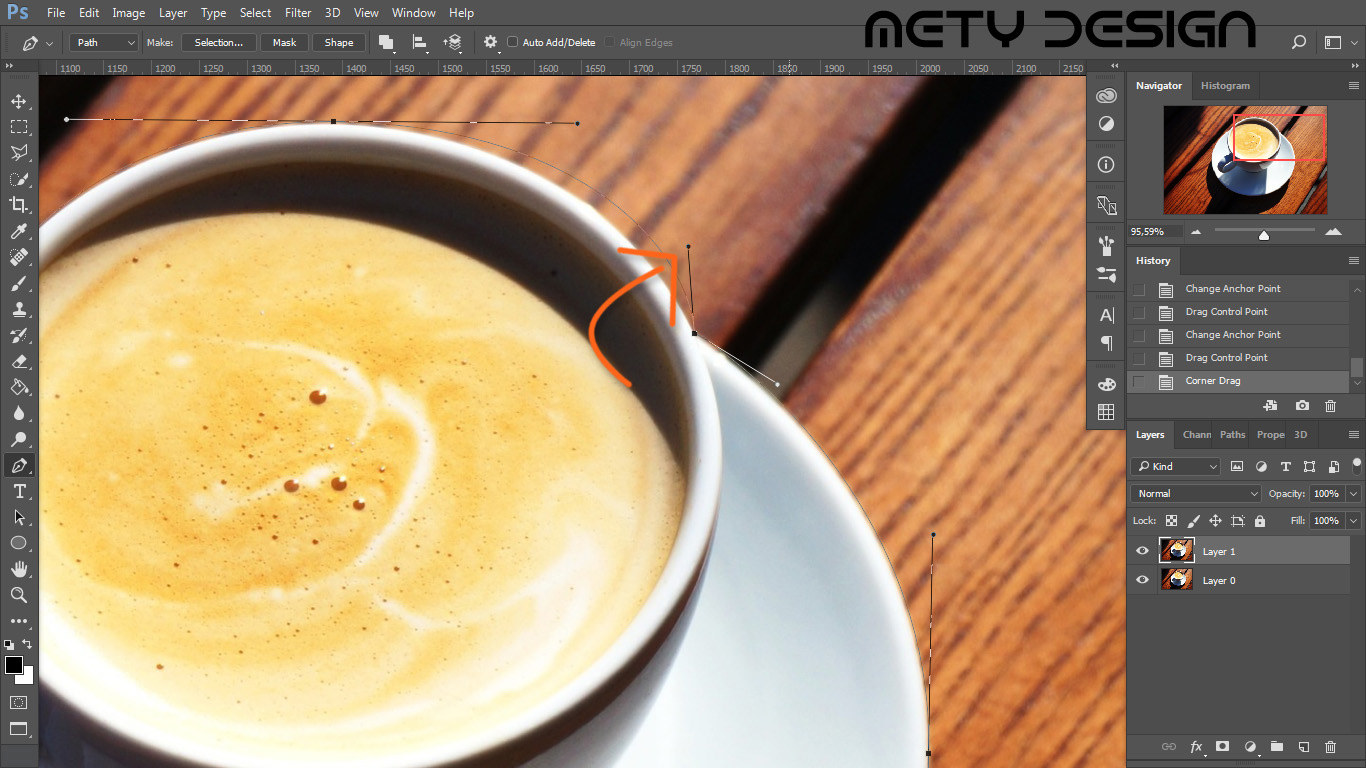
Task: Select the Healing Brush tool
Action: point(18,257)
